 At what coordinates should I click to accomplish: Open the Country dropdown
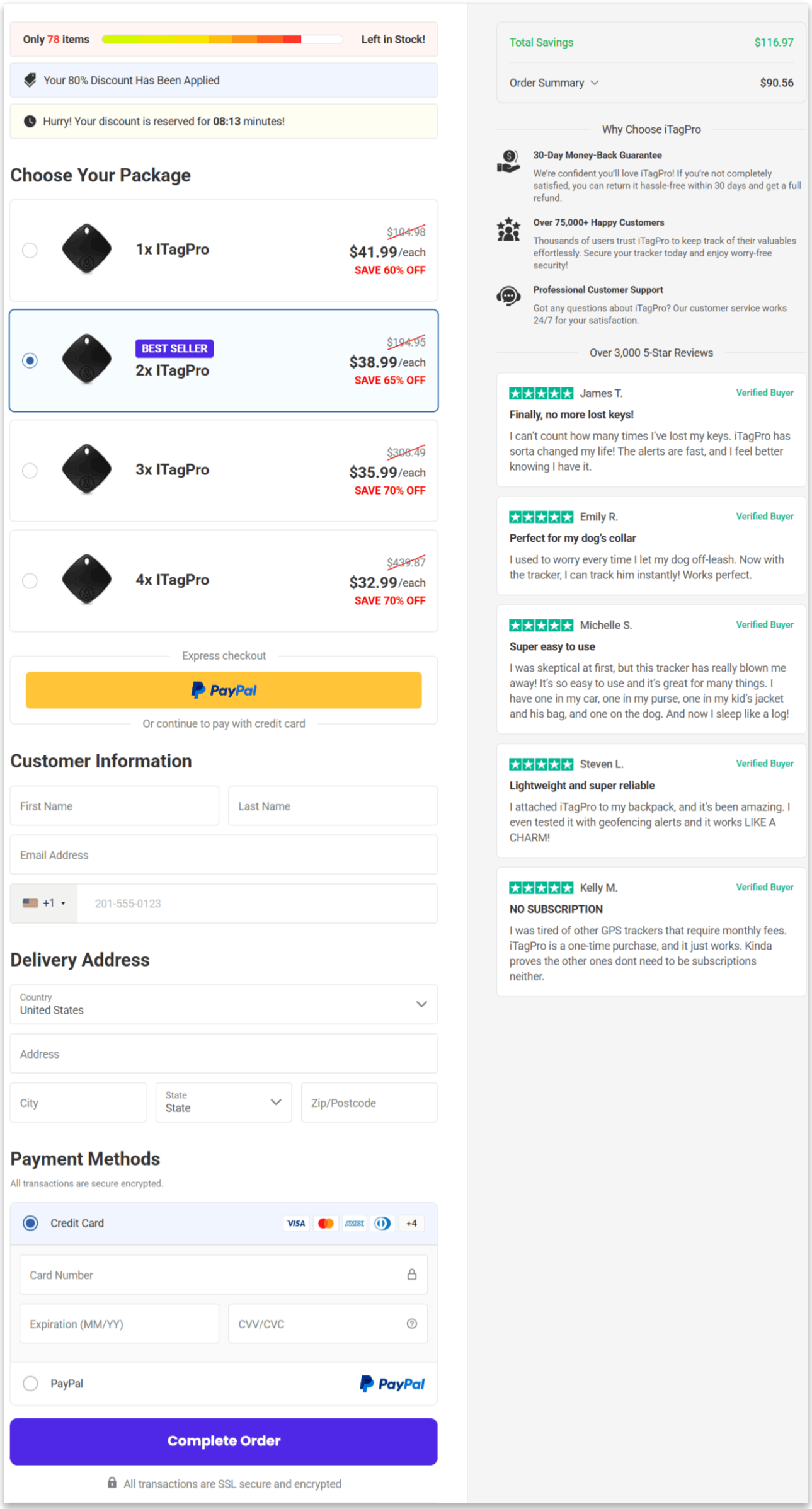224,1004
